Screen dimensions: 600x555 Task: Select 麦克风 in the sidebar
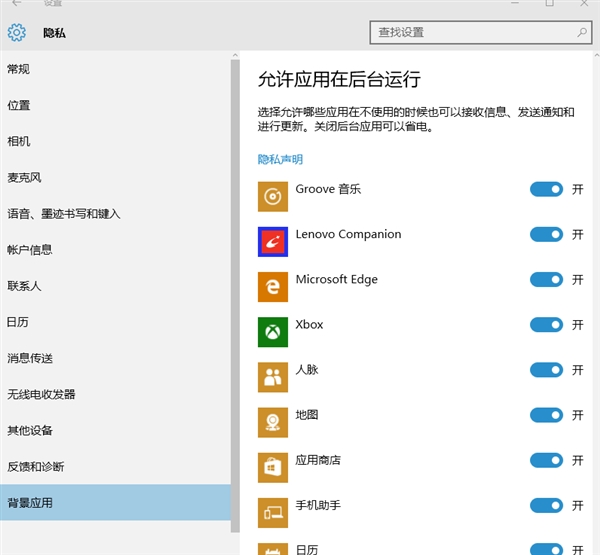tap(24, 177)
